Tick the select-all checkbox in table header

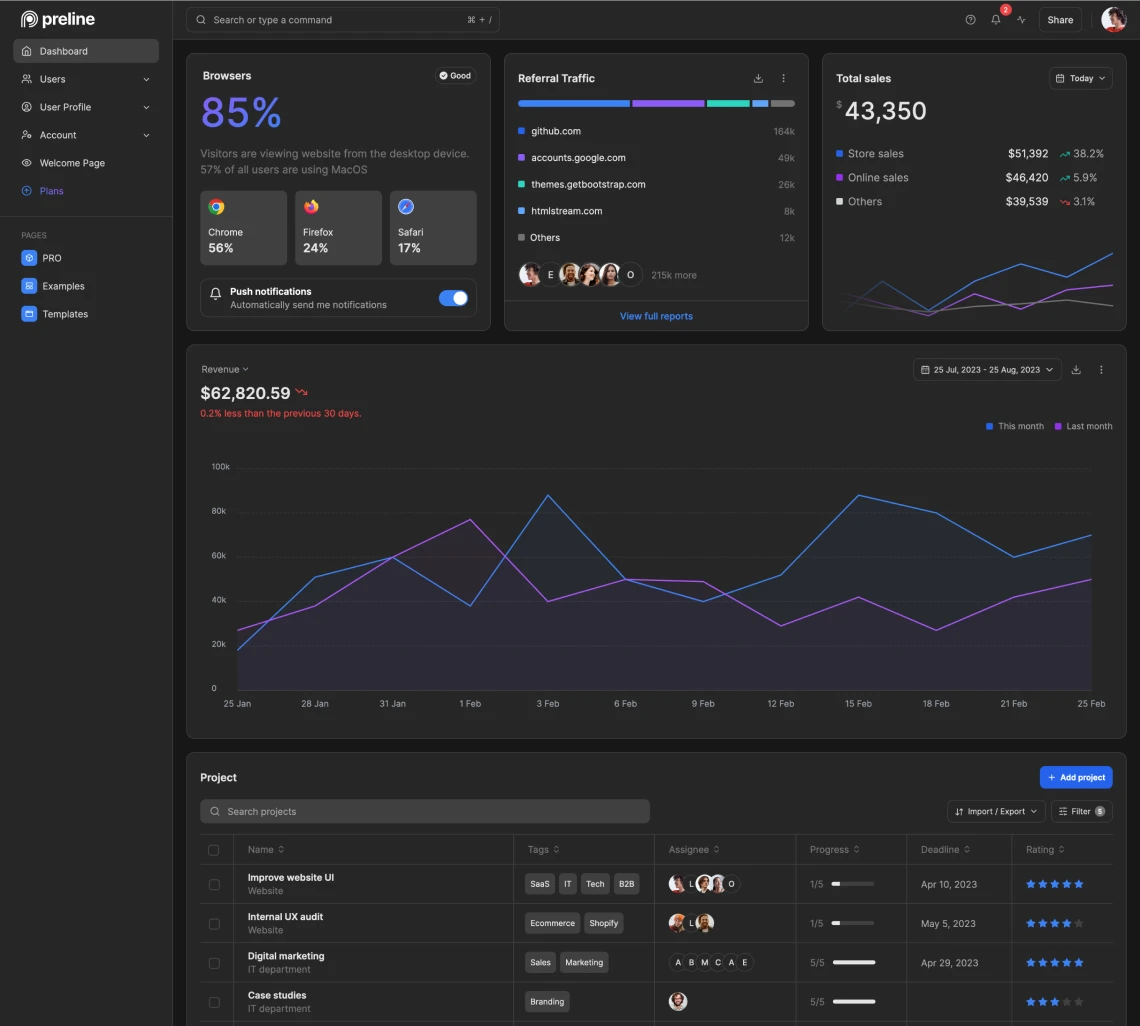click(214, 850)
